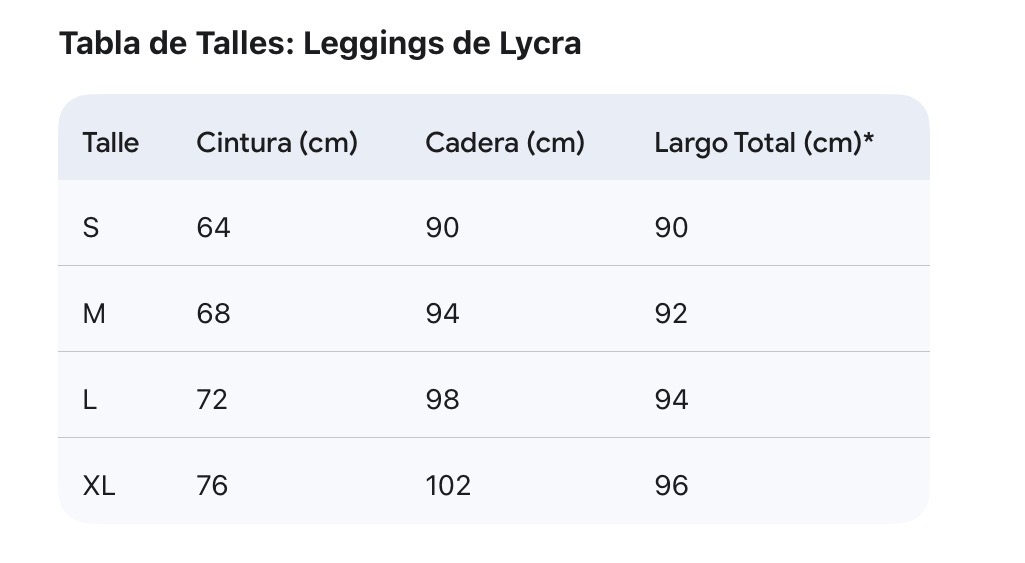
Task: Click the L size row label
Action: pyautogui.click(x=90, y=400)
